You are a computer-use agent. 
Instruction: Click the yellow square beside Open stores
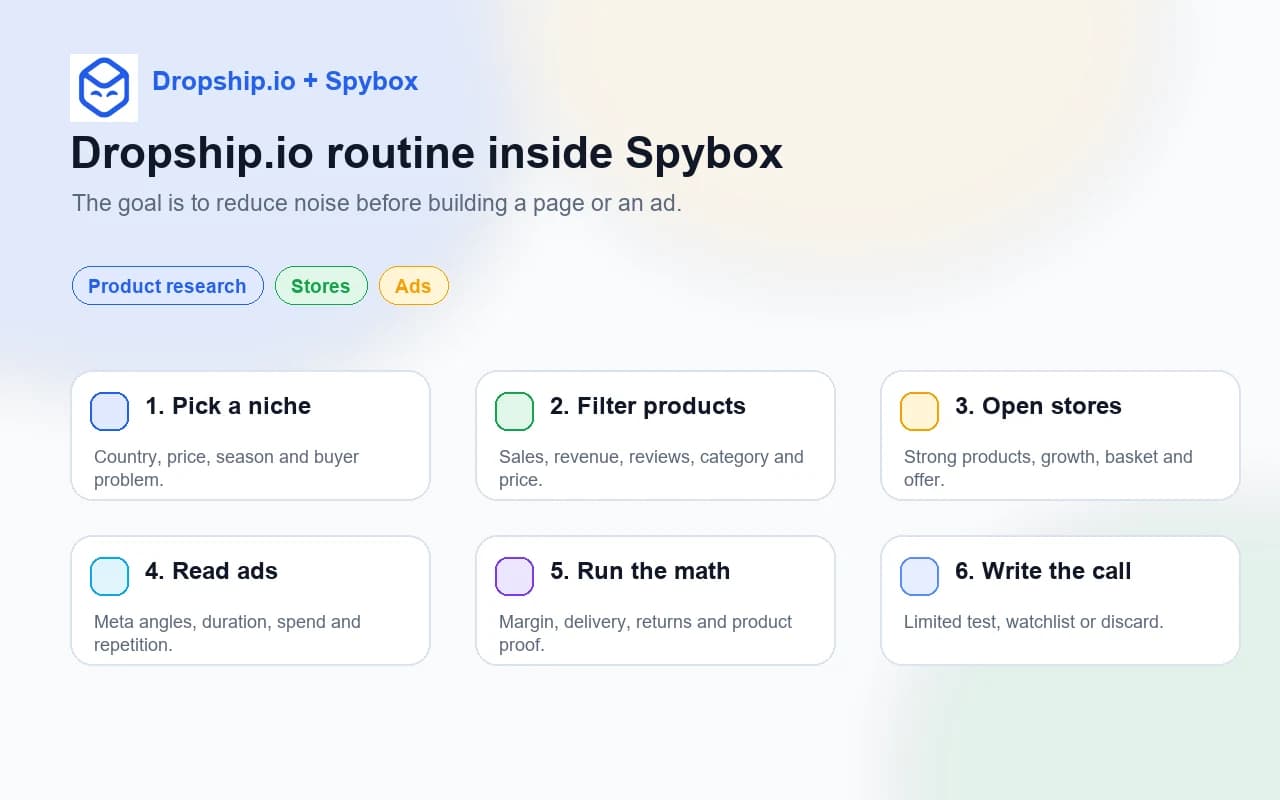point(919,411)
